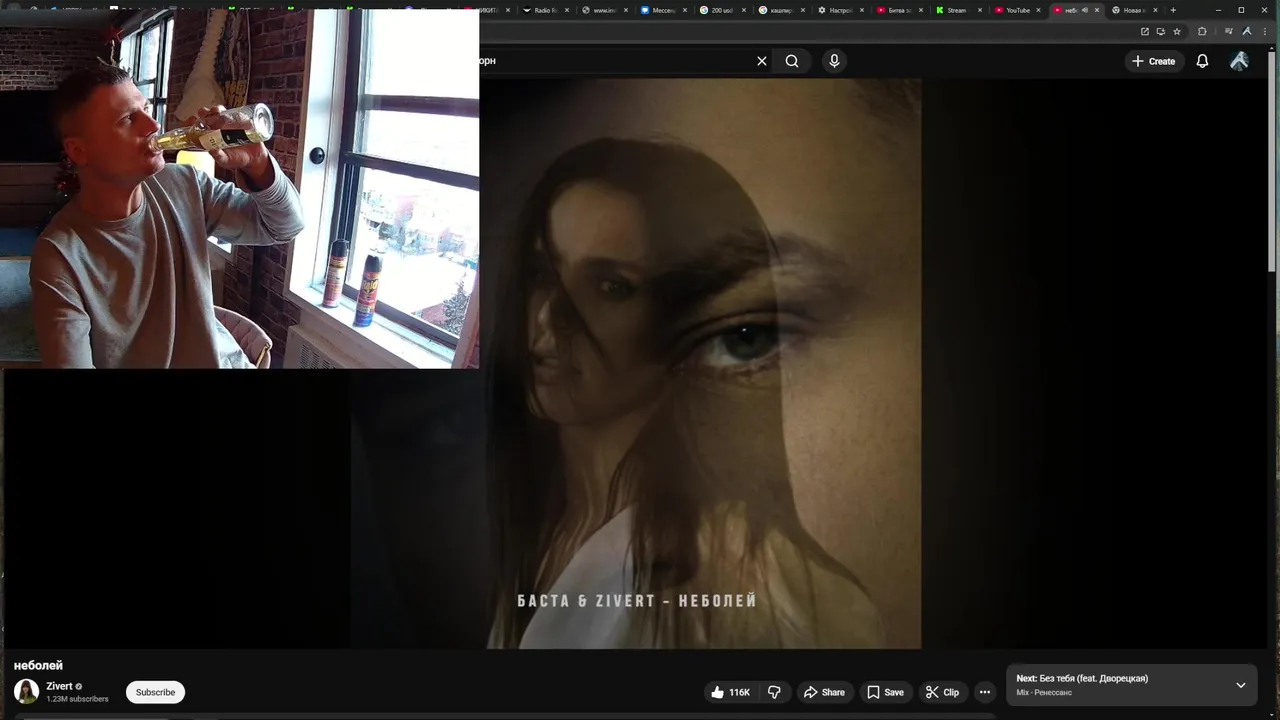Open more actions three-dot menu below video

[x=985, y=692]
